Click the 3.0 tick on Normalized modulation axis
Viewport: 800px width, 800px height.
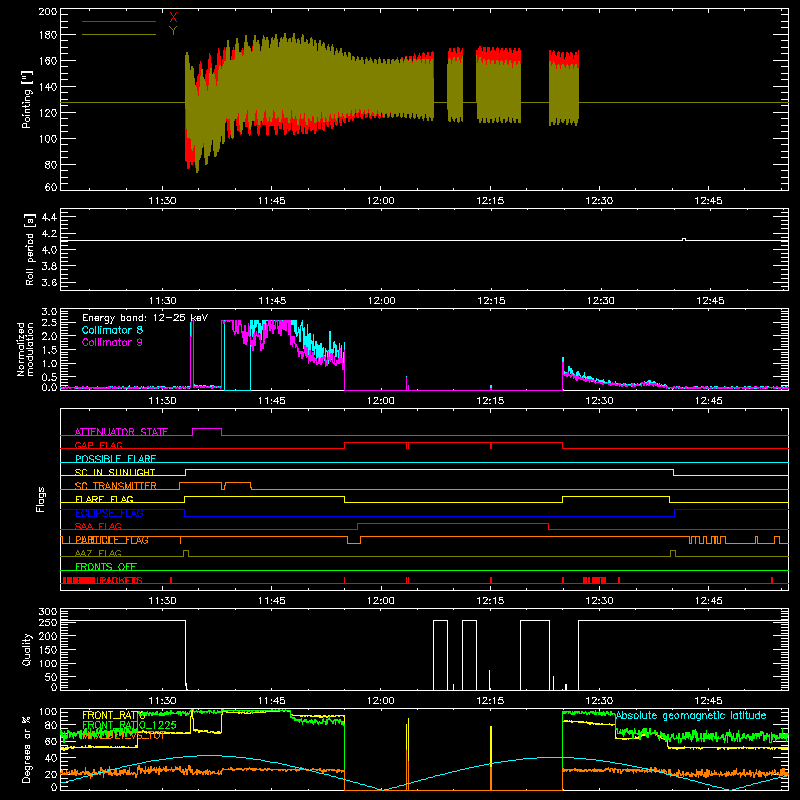(49, 311)
